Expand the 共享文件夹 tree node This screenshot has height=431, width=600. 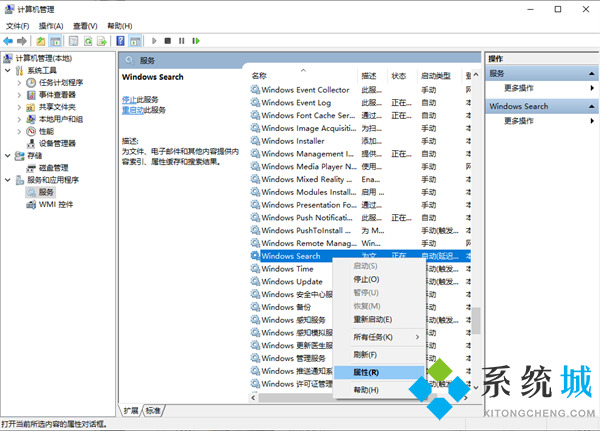[19, 107]
